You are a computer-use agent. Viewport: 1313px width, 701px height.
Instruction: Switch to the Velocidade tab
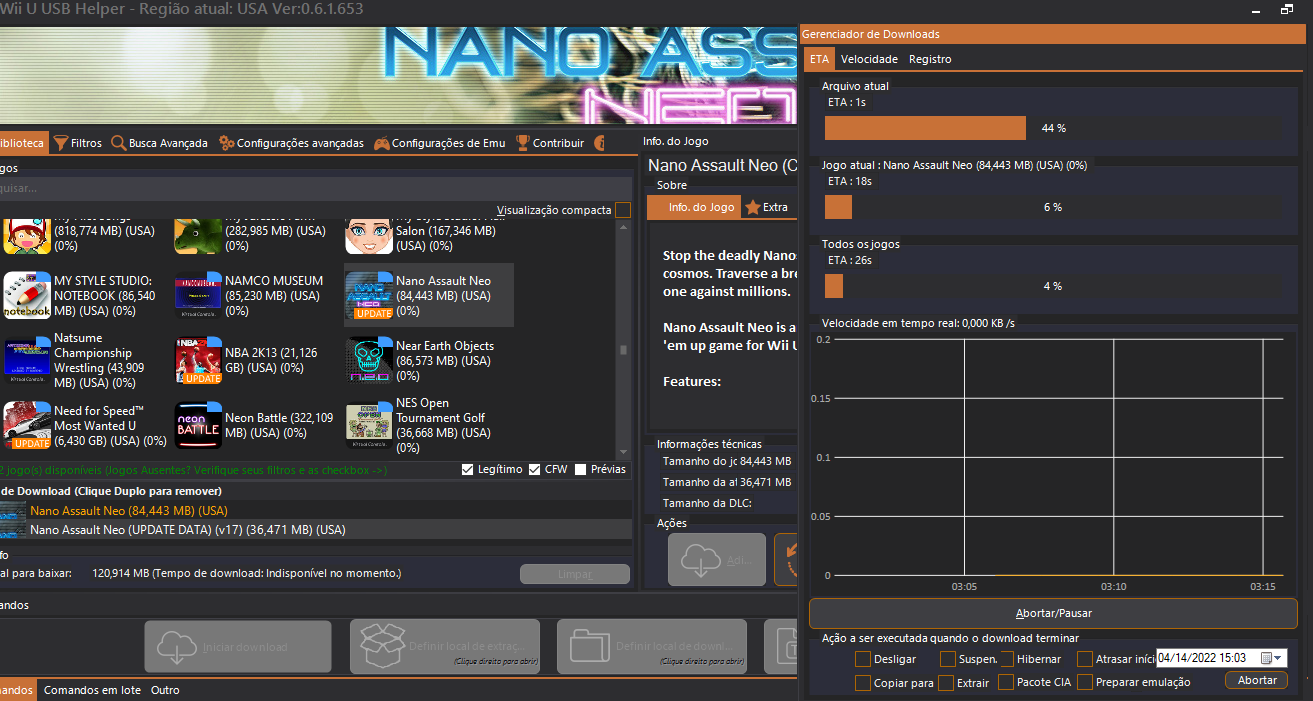click(869, 59)
